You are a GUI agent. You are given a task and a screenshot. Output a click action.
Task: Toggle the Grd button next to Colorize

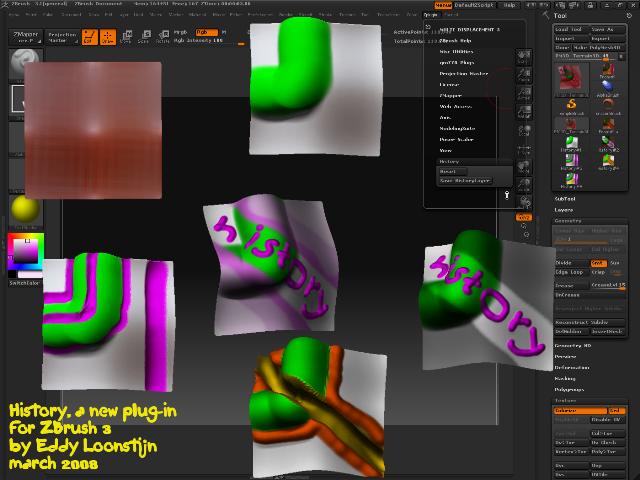(616, 411)
